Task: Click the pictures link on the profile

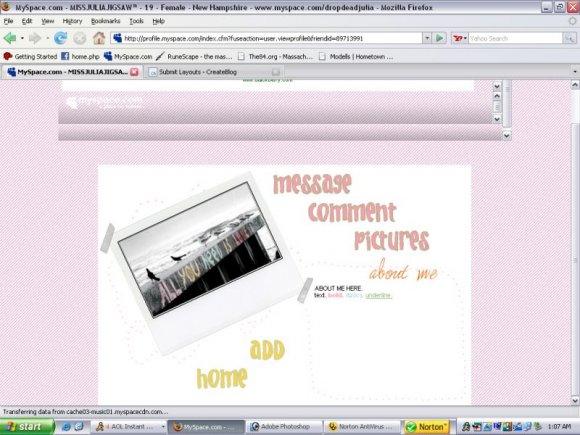Action: pos(392,240)
